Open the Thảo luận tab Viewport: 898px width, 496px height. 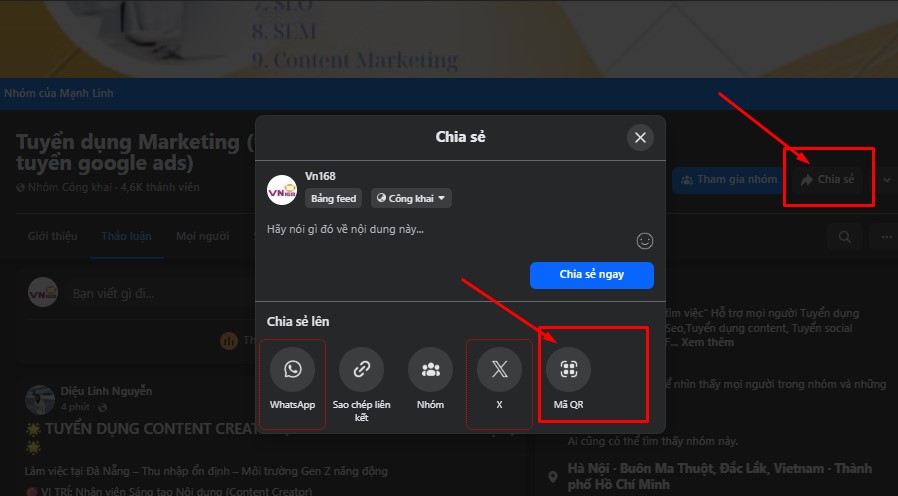(x=127, y=236)
